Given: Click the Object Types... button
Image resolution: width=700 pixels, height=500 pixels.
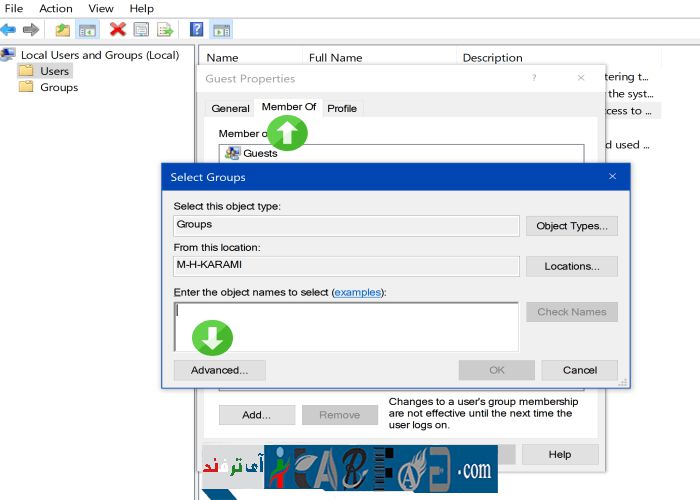Looking at the screenshot, I should (x=571, y=226).
